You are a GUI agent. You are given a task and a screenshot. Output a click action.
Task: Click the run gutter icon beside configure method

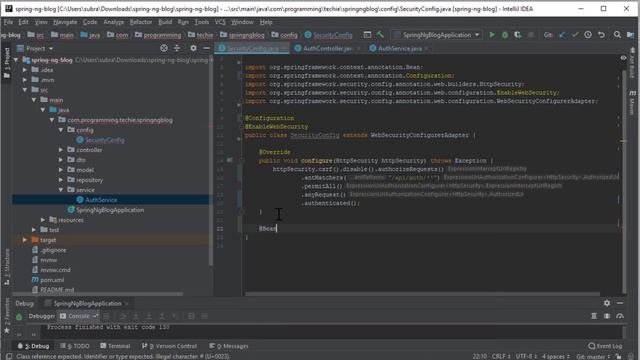coord(230,160)
